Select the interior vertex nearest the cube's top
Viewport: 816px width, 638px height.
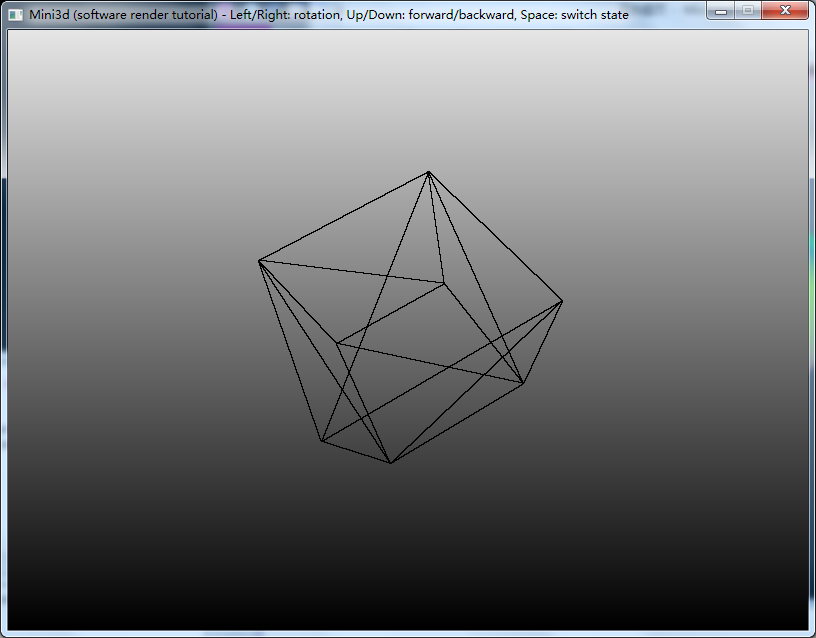tap(444, 283)
